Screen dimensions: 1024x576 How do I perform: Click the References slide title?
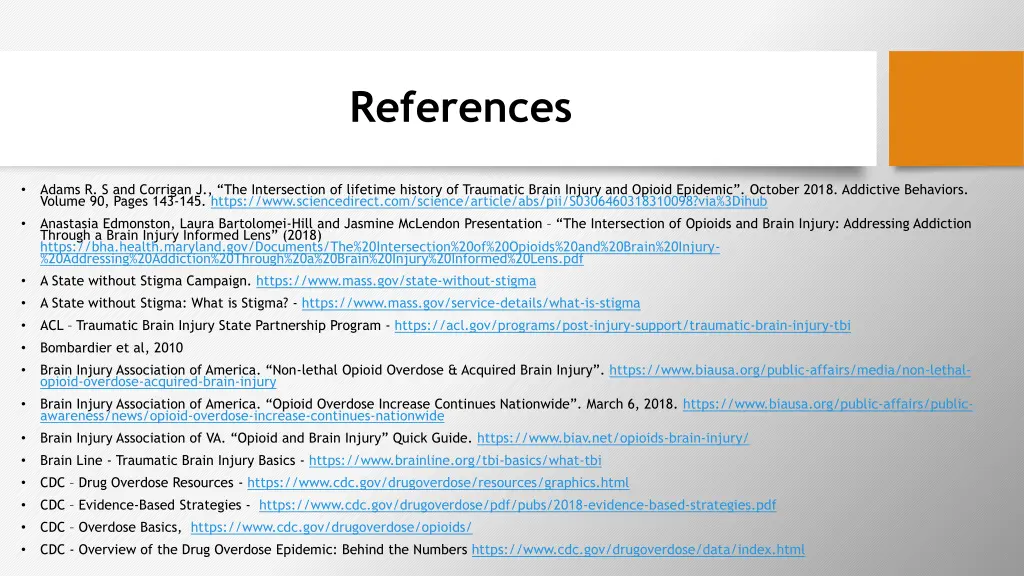point(460,107)
